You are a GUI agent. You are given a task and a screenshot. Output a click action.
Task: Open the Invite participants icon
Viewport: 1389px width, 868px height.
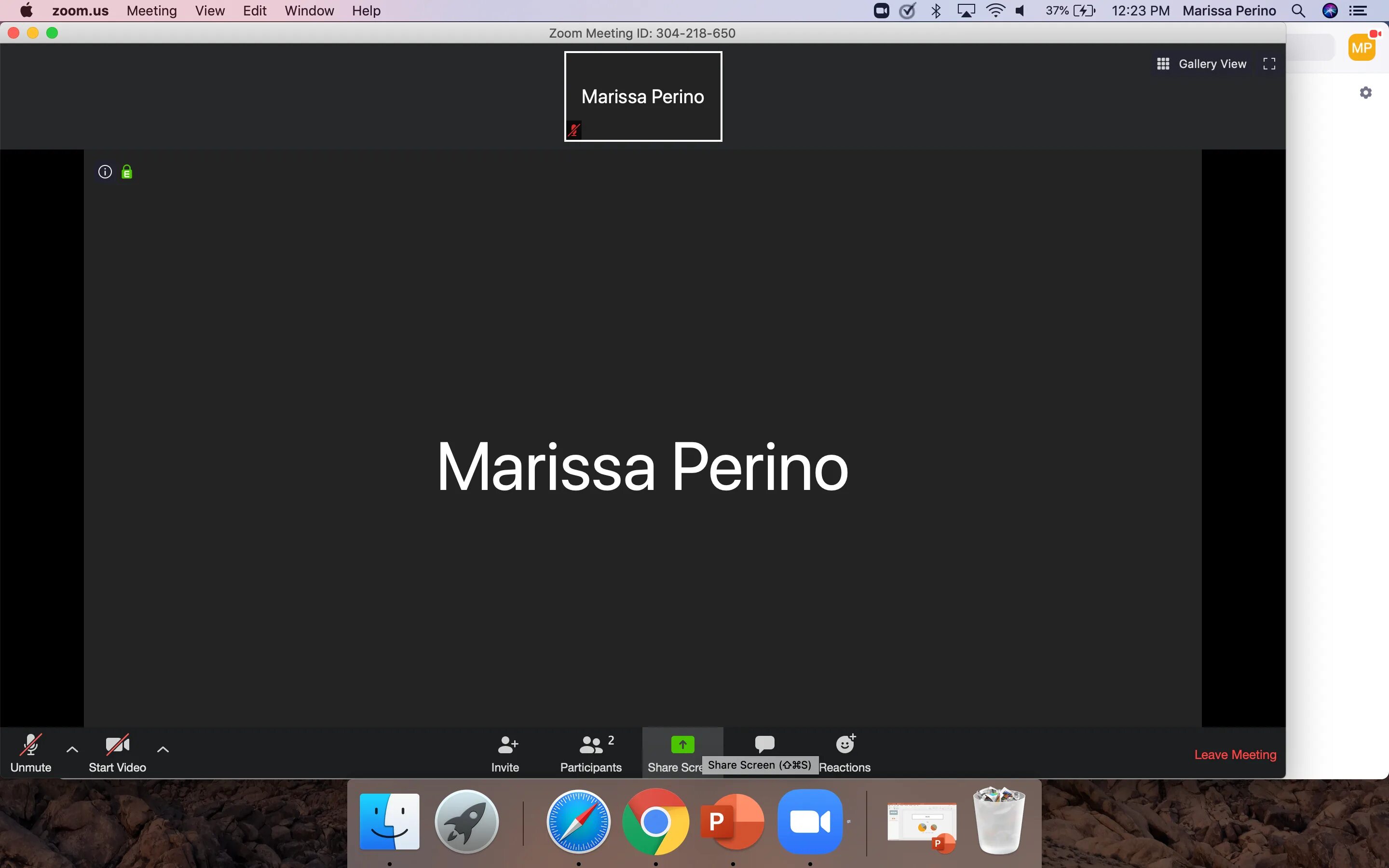coord(505,753)
